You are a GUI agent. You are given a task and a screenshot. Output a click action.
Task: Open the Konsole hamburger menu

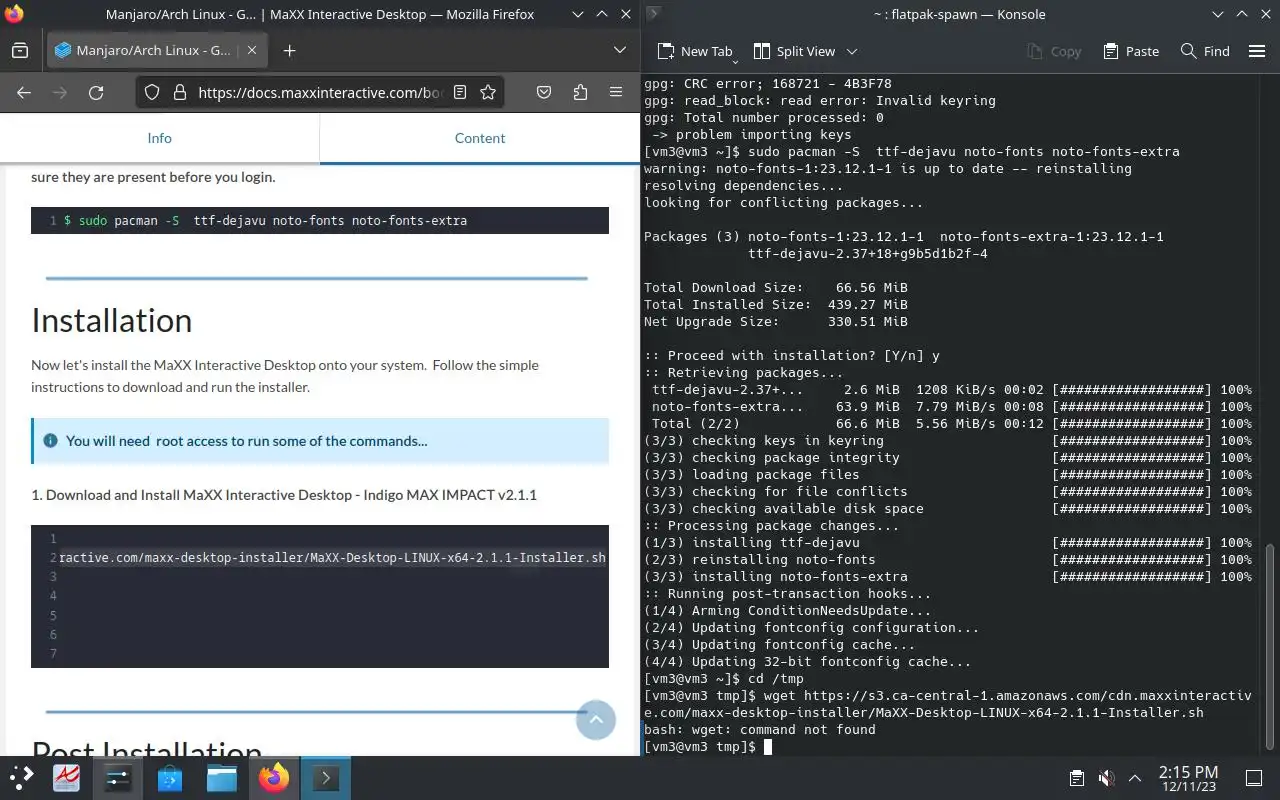(x=1257, y=51)
